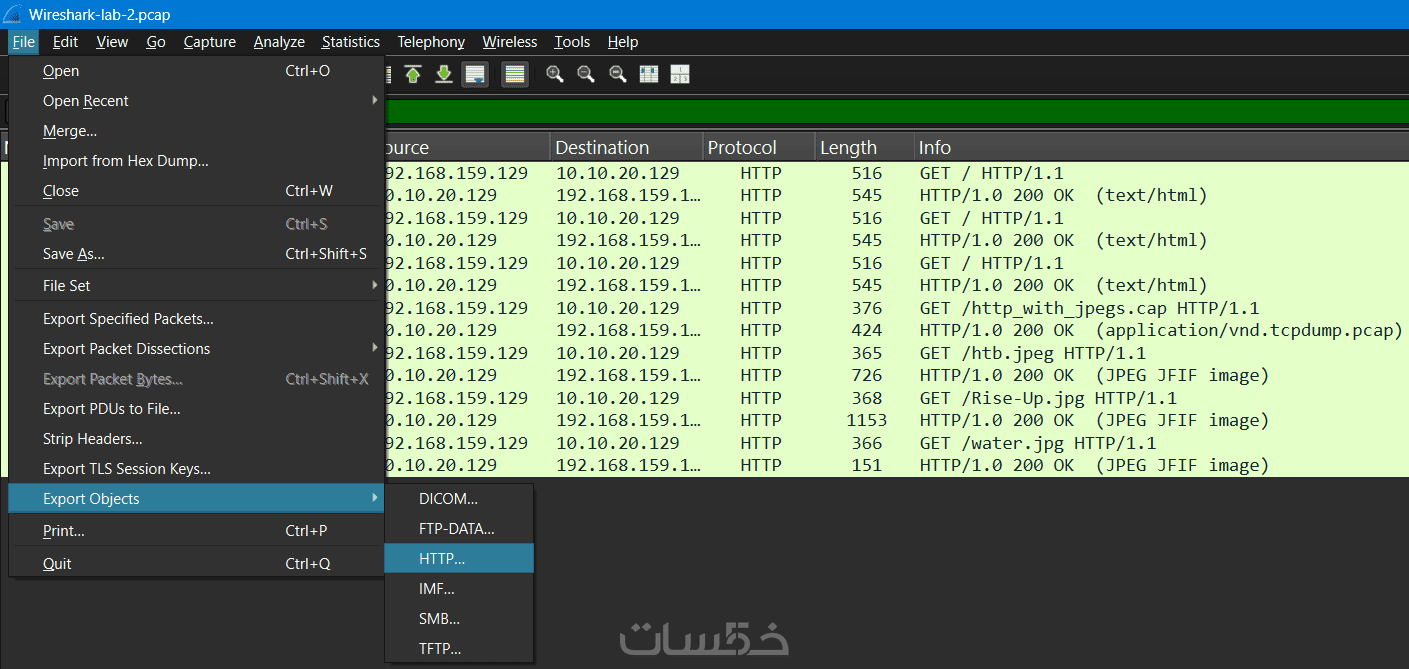1409x669 pixels.
Task: Select Merge... in File menu
Action: click(196, 131)
